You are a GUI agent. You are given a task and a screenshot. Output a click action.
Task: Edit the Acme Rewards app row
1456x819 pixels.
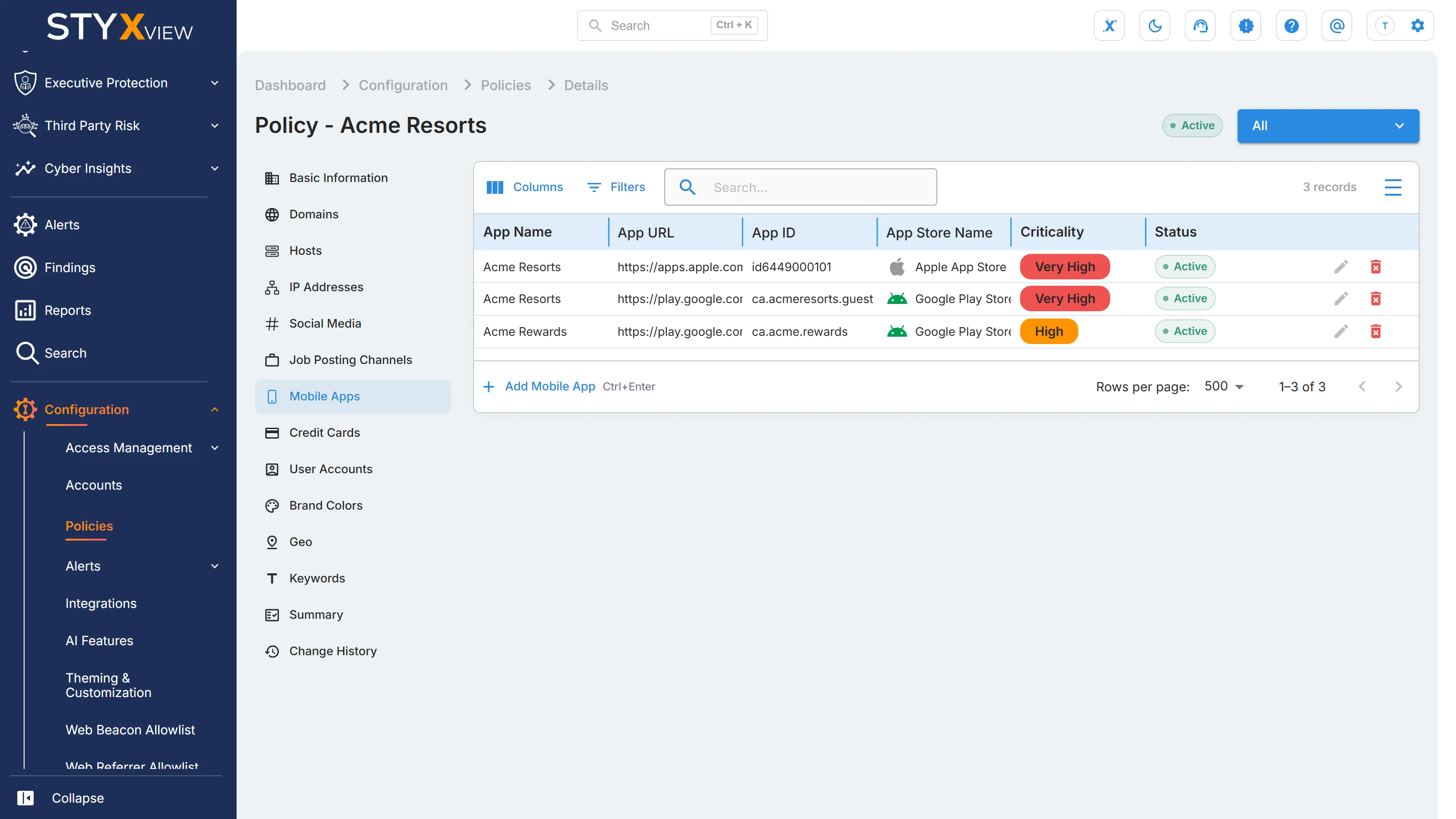coord(1341,331)
